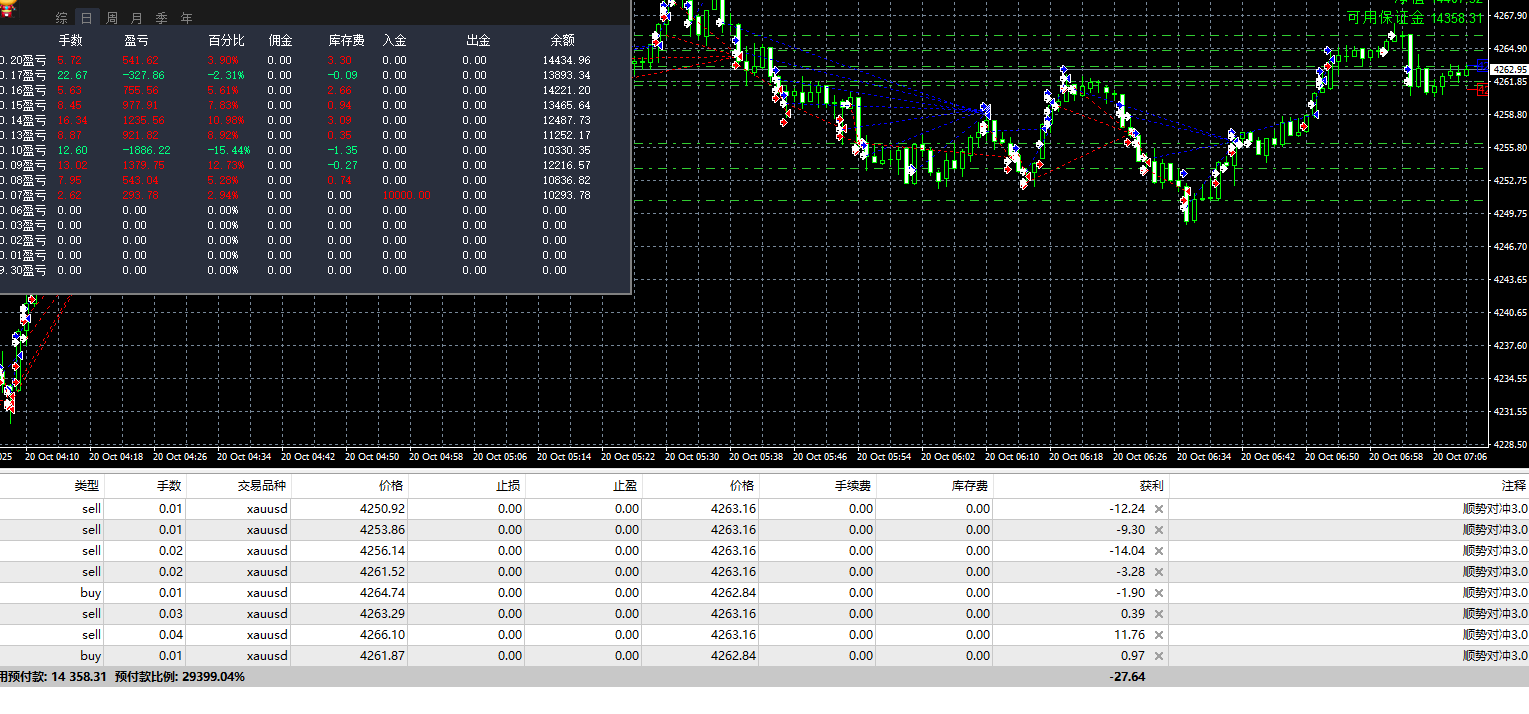Open the 月 (monthly) statistics tab
This screenshot has width=1529, height=714.
(137, 18)
